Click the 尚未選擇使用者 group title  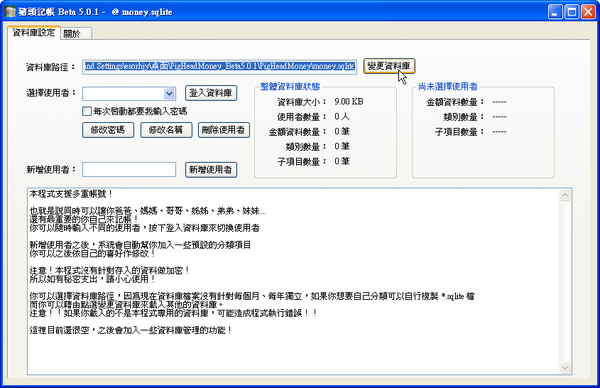[x=448, y=87]
